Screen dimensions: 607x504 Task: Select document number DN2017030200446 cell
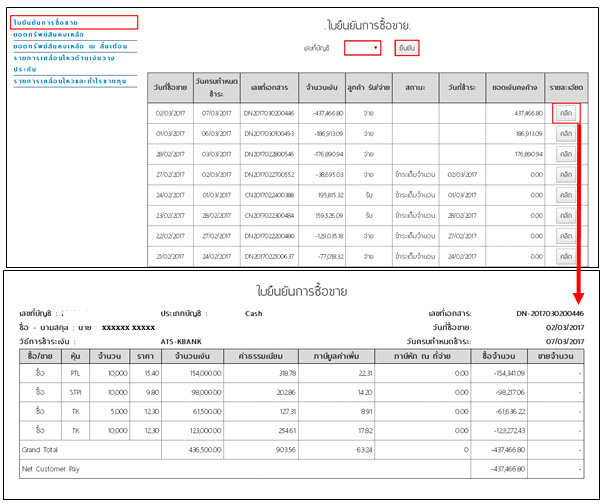coord(269,113)
